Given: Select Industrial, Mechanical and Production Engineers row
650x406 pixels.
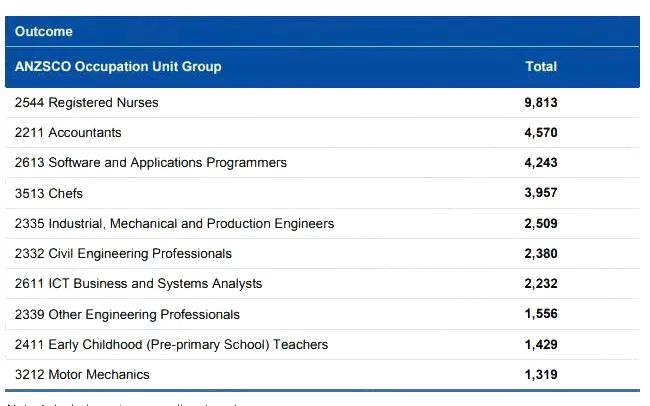Looking at the screenshot, I should pyautogui.click(x=323, y=224).
